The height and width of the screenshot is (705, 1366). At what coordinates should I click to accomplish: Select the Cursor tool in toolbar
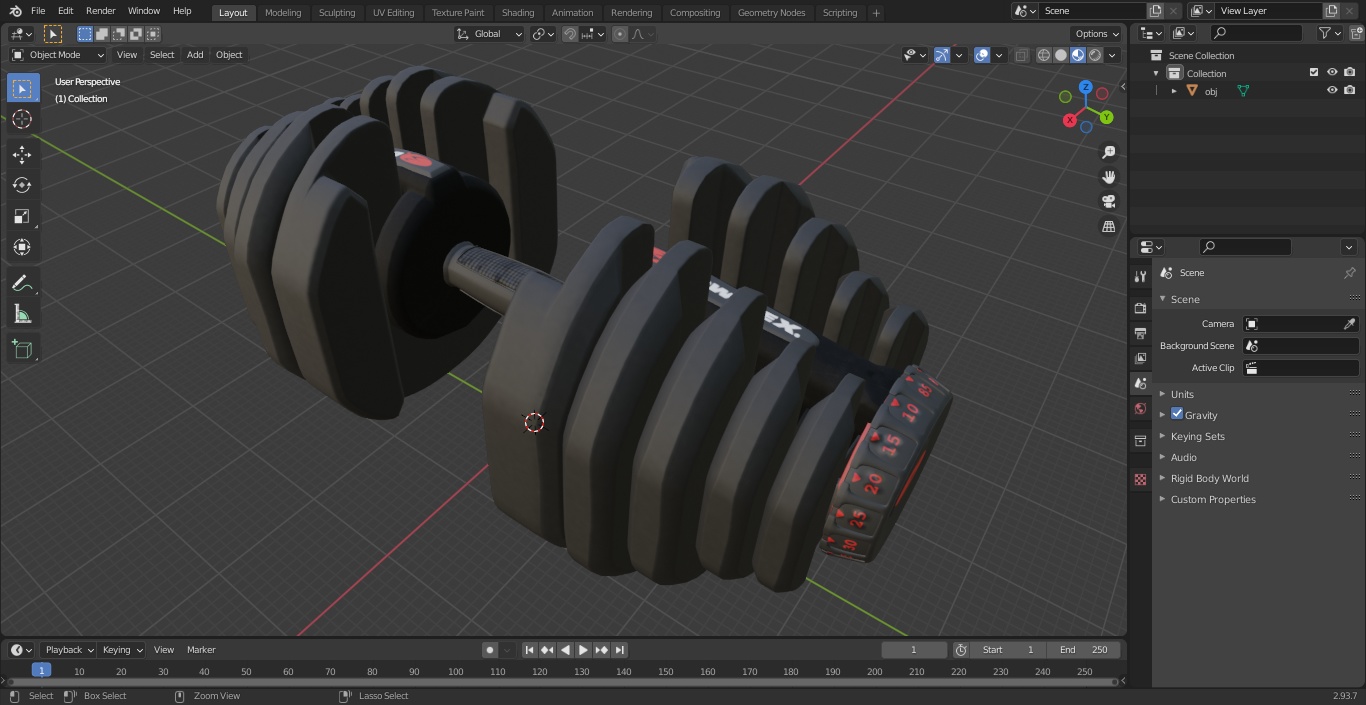point(22,119)
